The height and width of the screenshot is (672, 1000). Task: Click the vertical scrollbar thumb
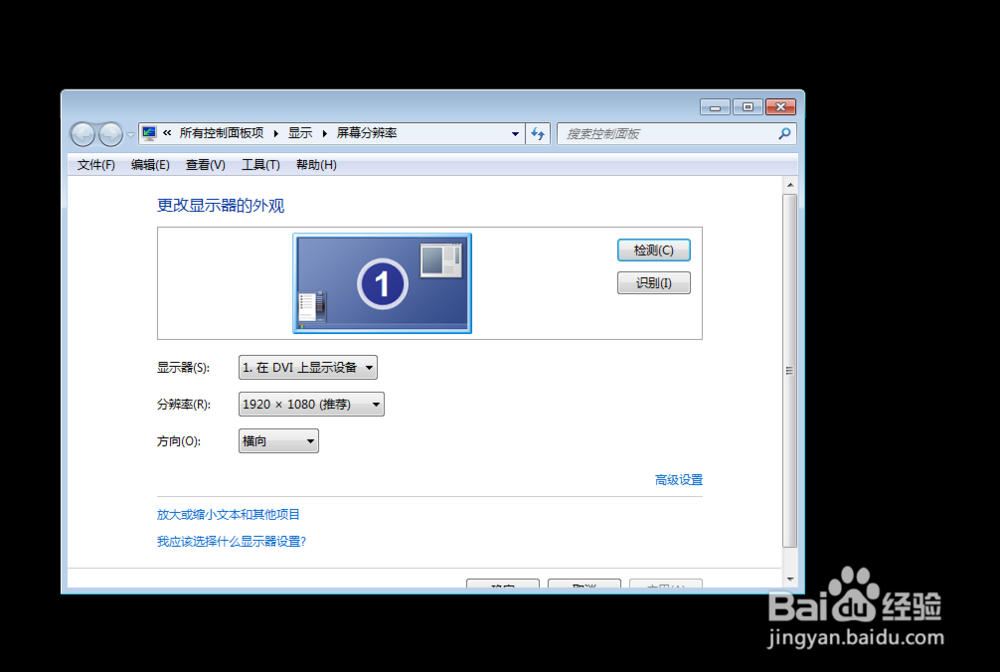click(x=790, y=371)
